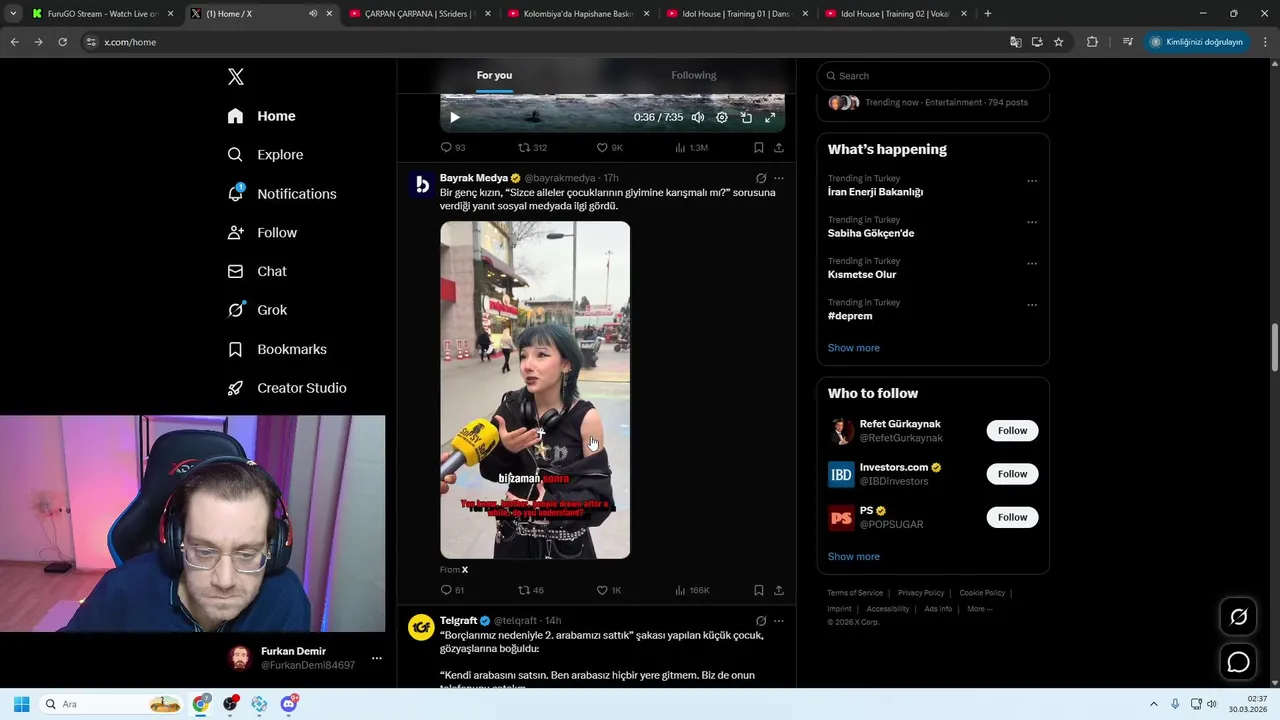Expand the footer More menu

point(980,609)
